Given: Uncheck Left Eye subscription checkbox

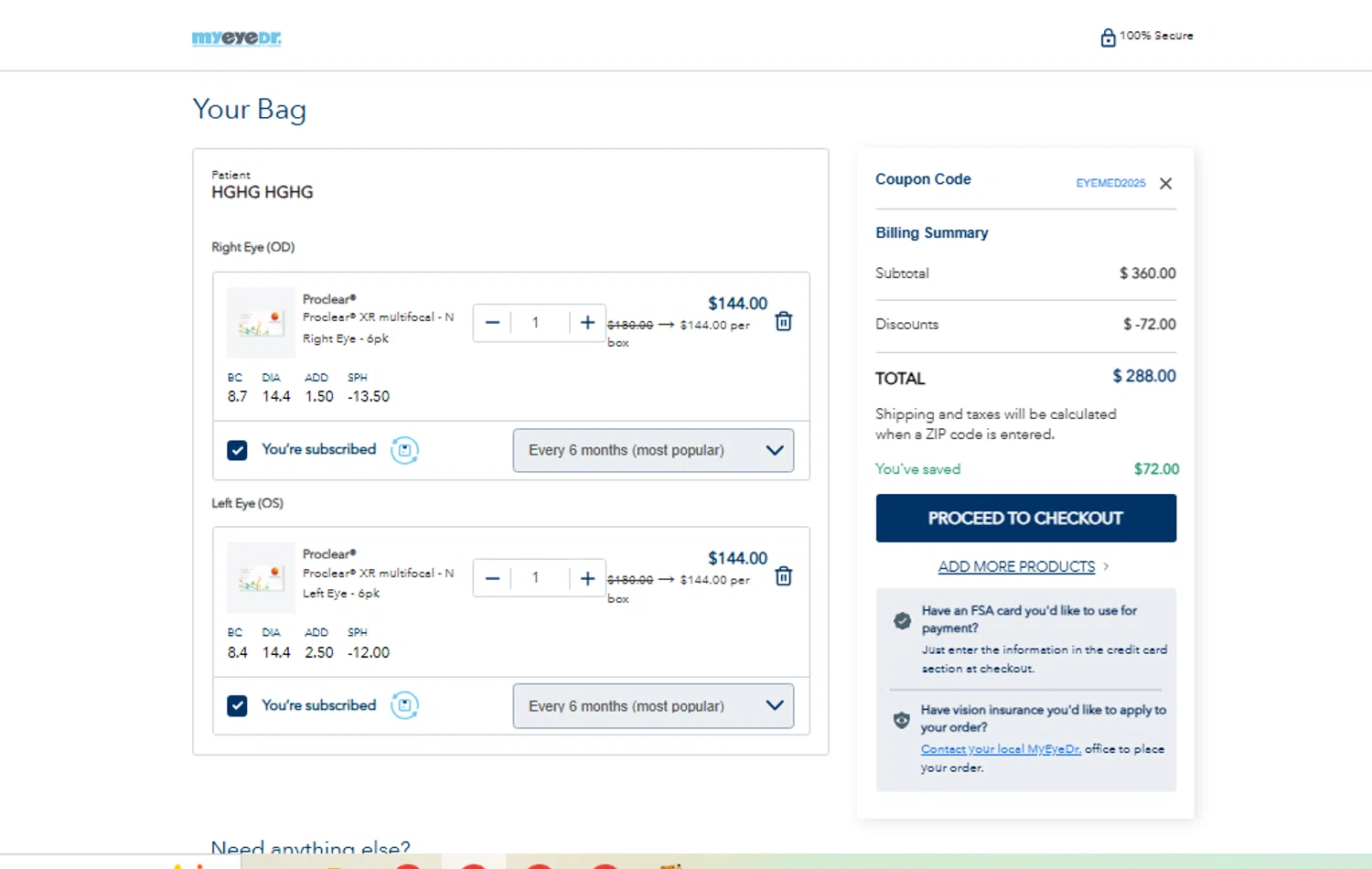Looking at the screenshot, I should tap(237, 705).
